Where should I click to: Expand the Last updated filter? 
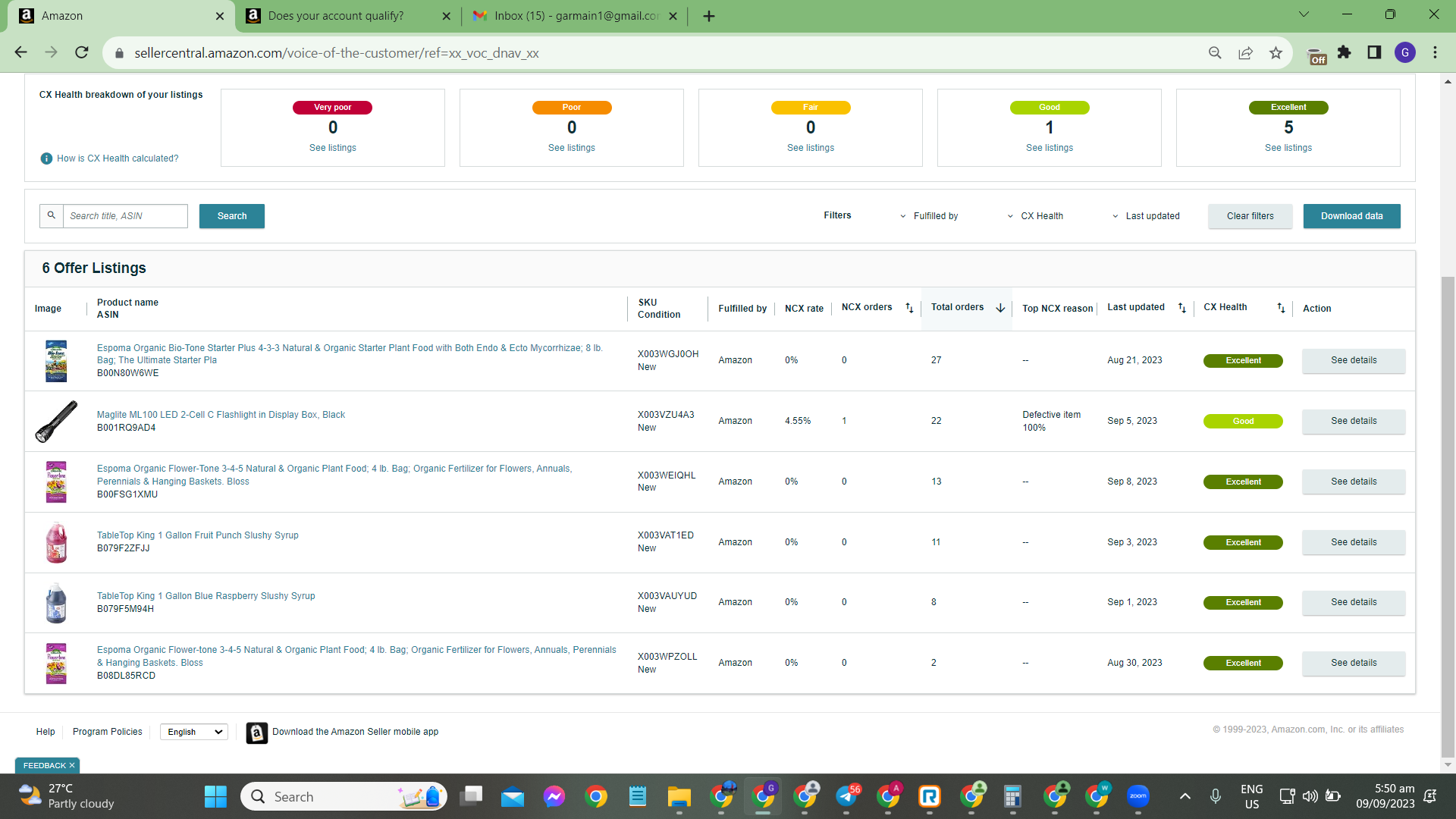pyautogui.click(x=1146, y=216)
